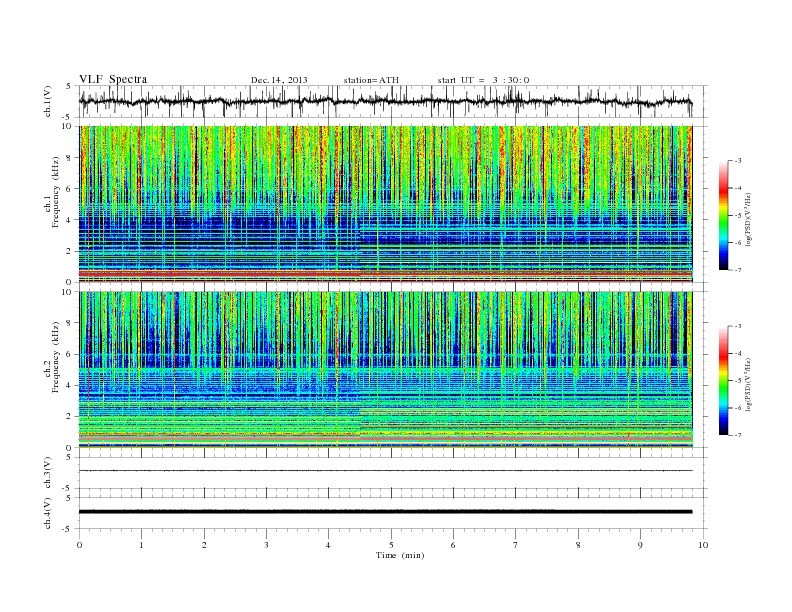
Task: Click the thick ch.4 voltage trace
Action: point(385,512)
